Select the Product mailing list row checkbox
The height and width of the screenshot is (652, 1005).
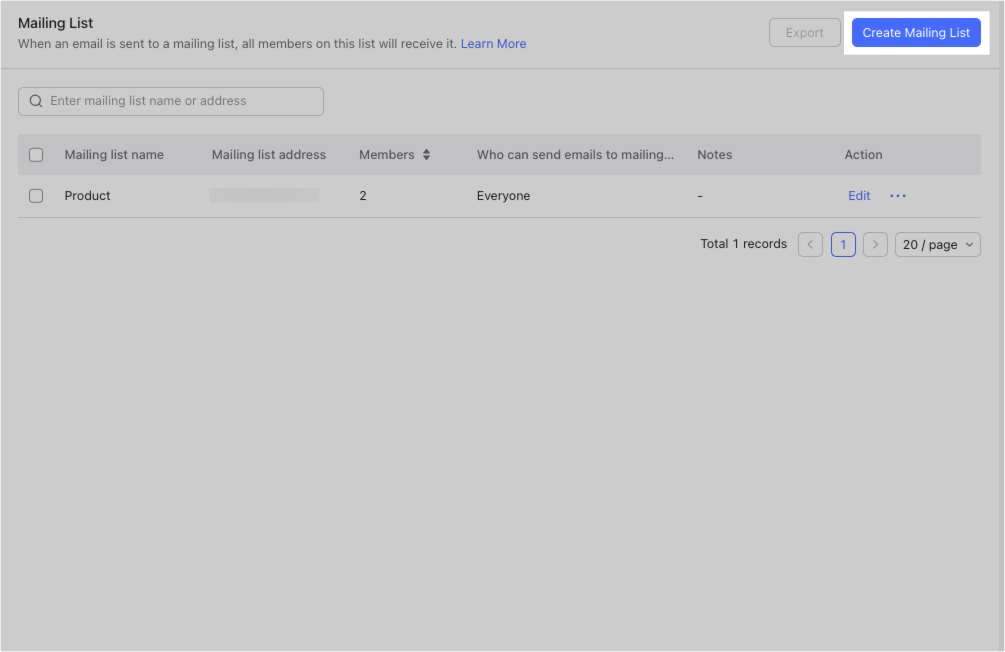36,195
